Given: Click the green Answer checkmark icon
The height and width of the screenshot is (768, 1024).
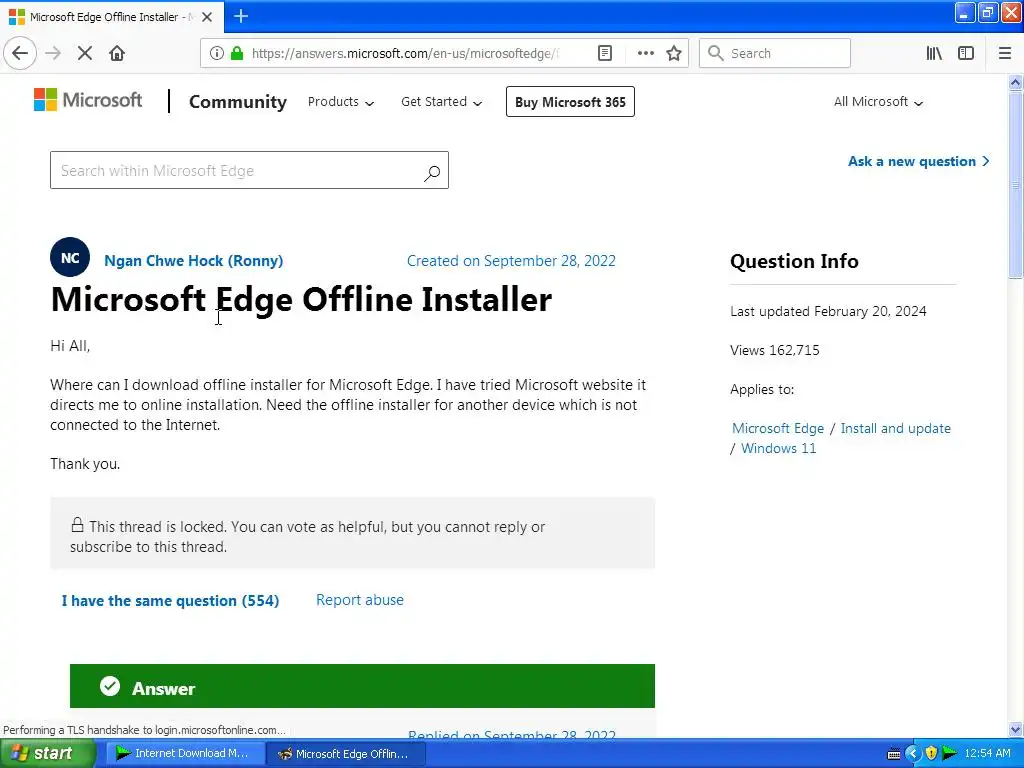Looking at the screenshot, I should [x=110, y=686].
